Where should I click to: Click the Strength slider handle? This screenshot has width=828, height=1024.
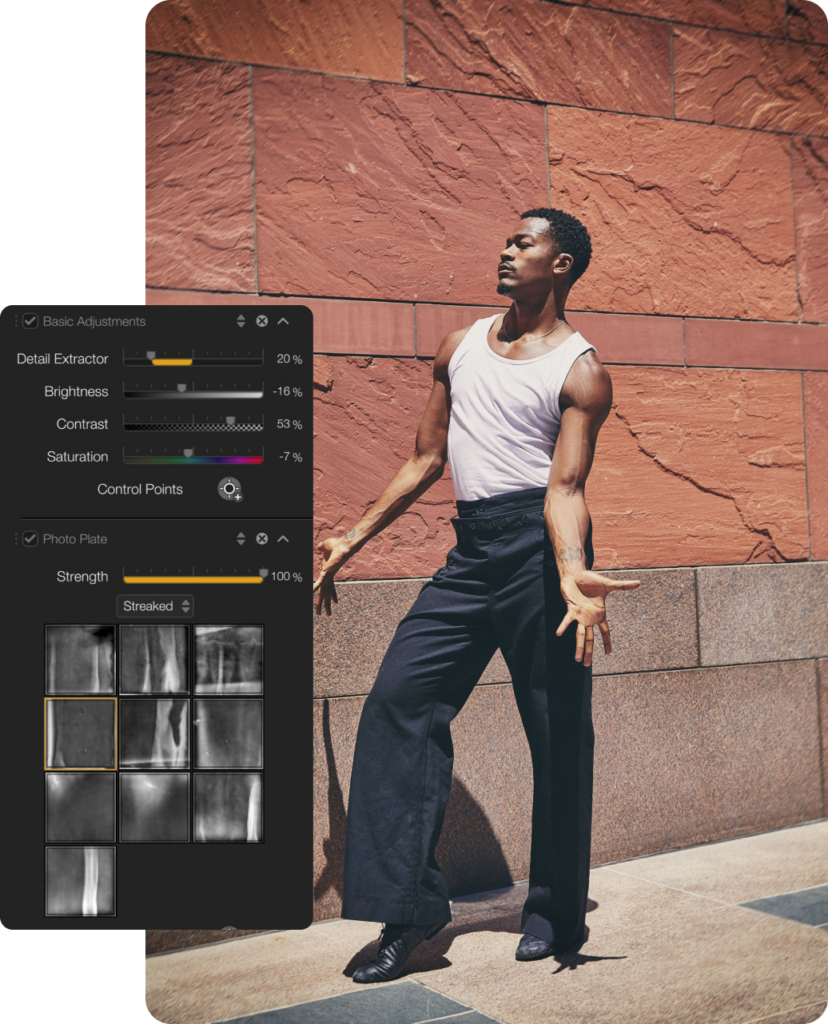click(x=263, y=573)
